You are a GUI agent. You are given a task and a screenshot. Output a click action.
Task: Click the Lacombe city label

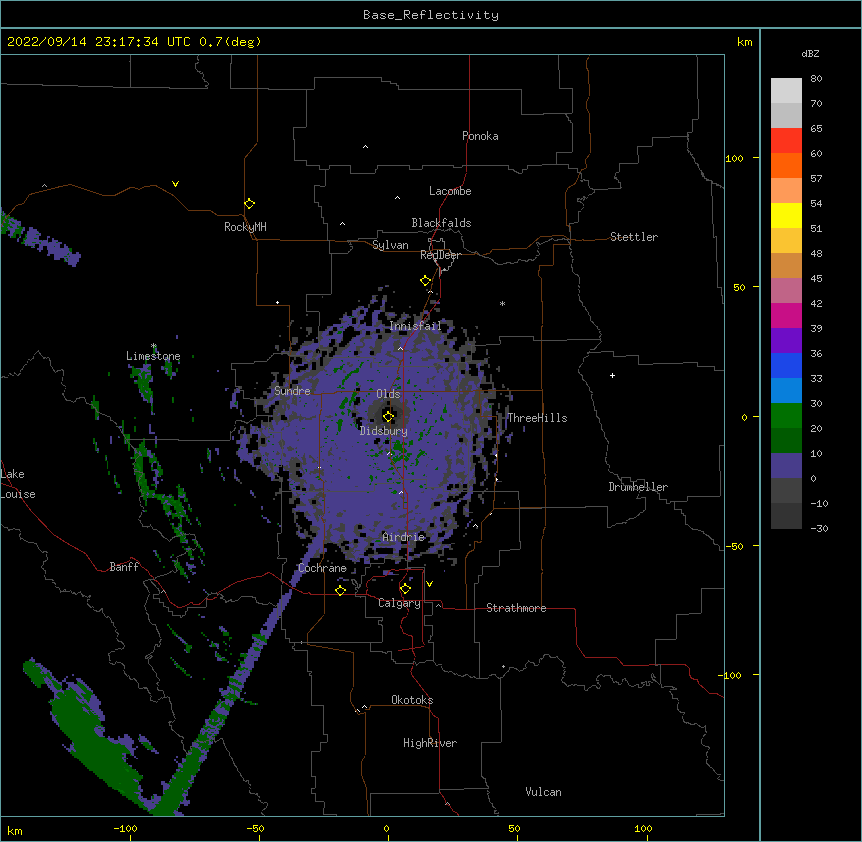point(450,191)
